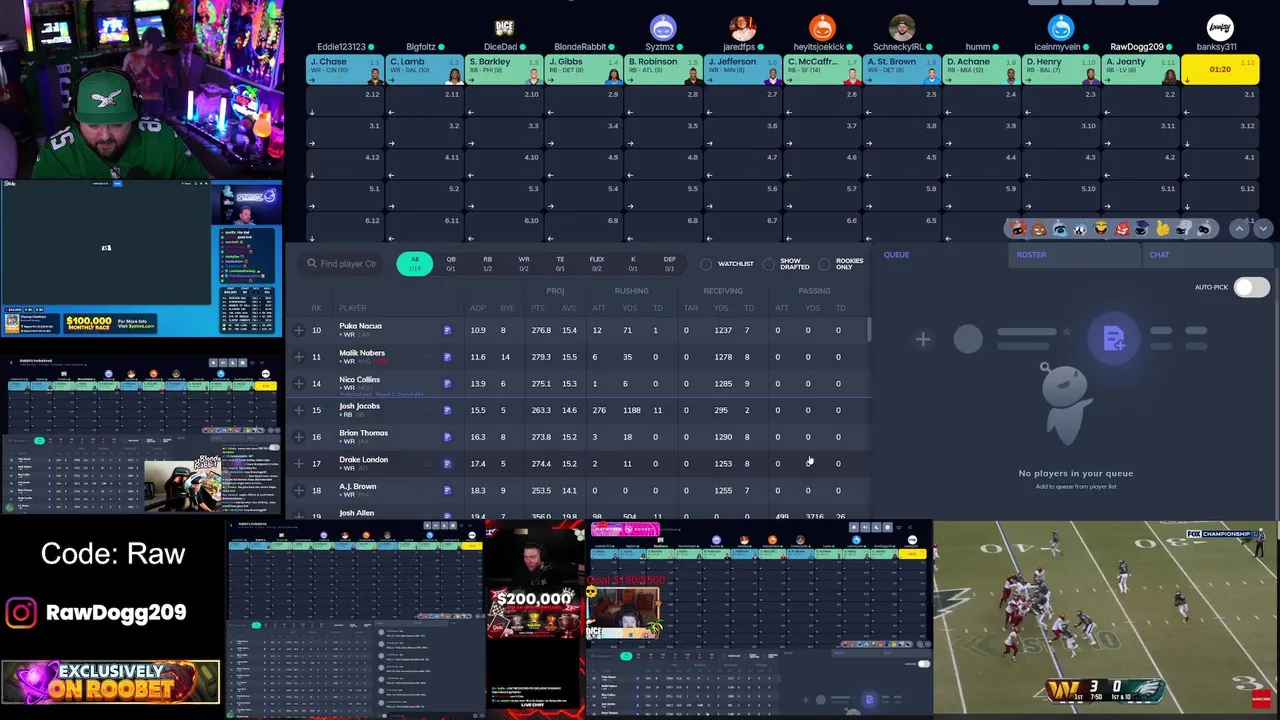The image size is (1280, 720).
Task: Add Puka Nacua to queue with plus icon
Action: 298,330
